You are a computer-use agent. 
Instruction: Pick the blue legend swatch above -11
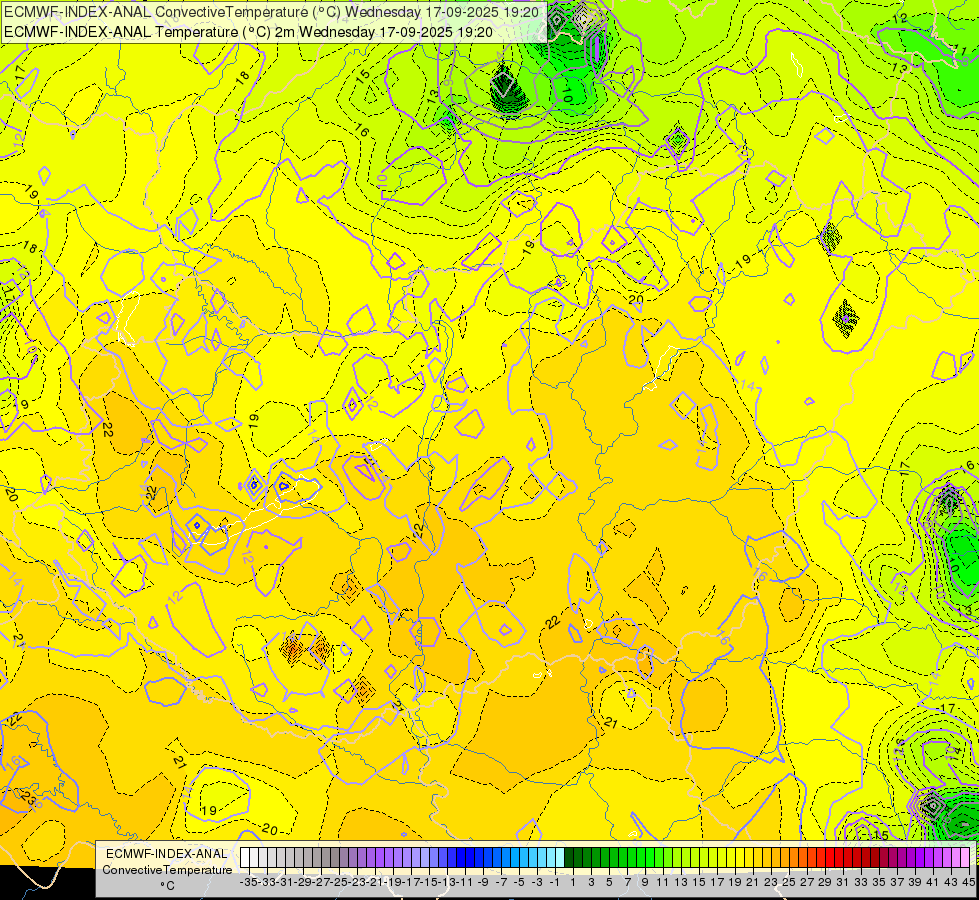point(461,858)
